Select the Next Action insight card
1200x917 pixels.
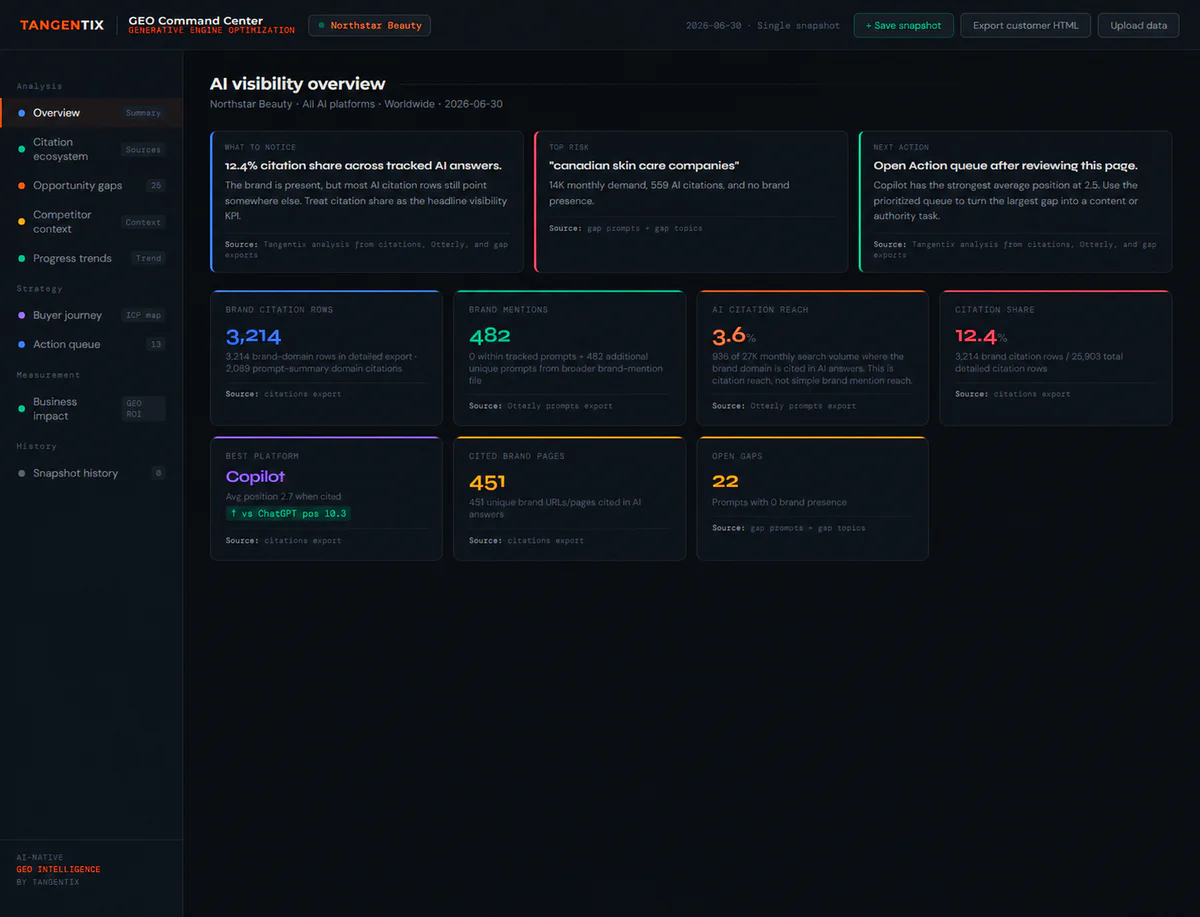(x=1016, y=201)
